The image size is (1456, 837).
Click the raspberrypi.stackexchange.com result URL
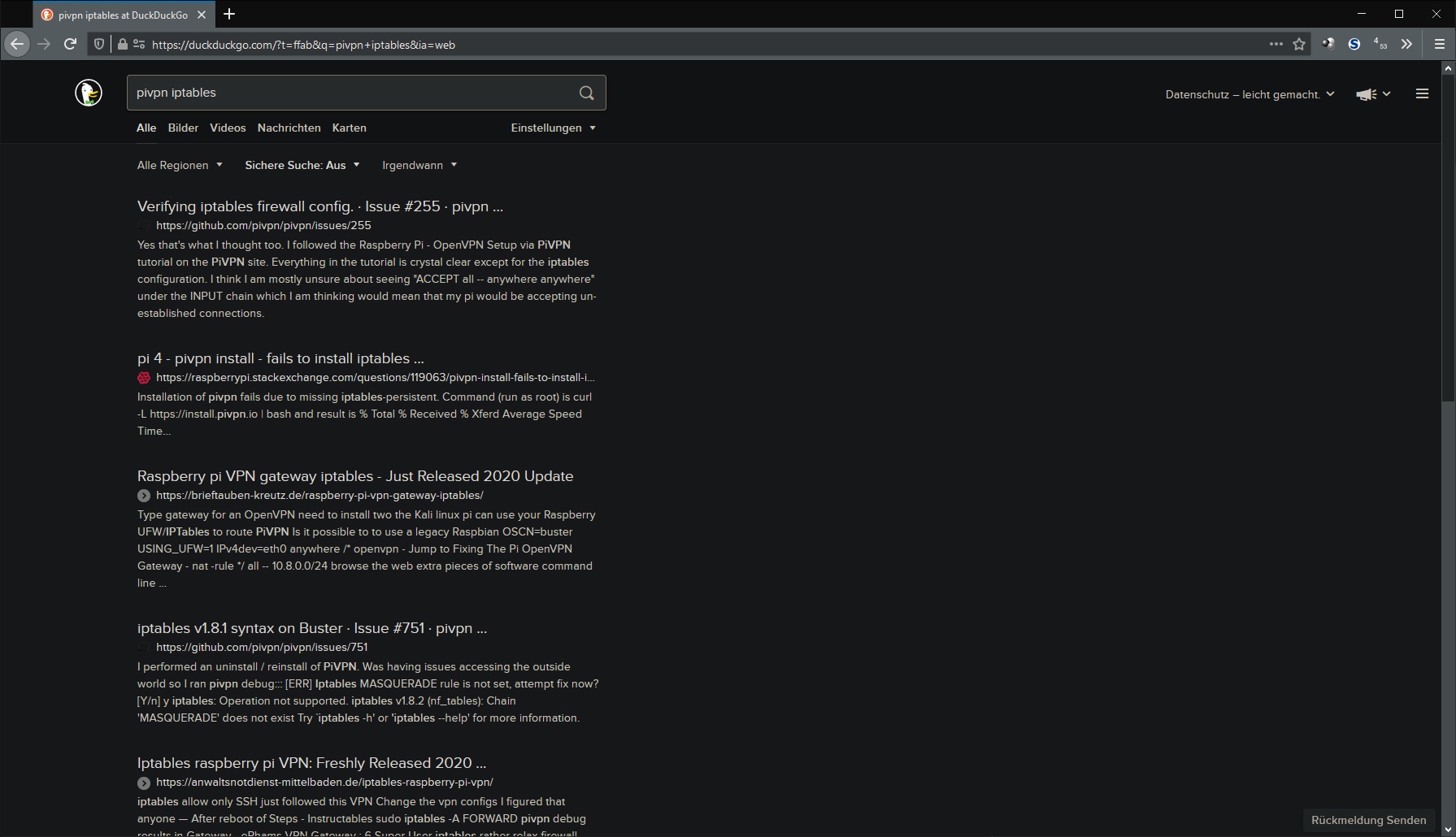point(376,378)
